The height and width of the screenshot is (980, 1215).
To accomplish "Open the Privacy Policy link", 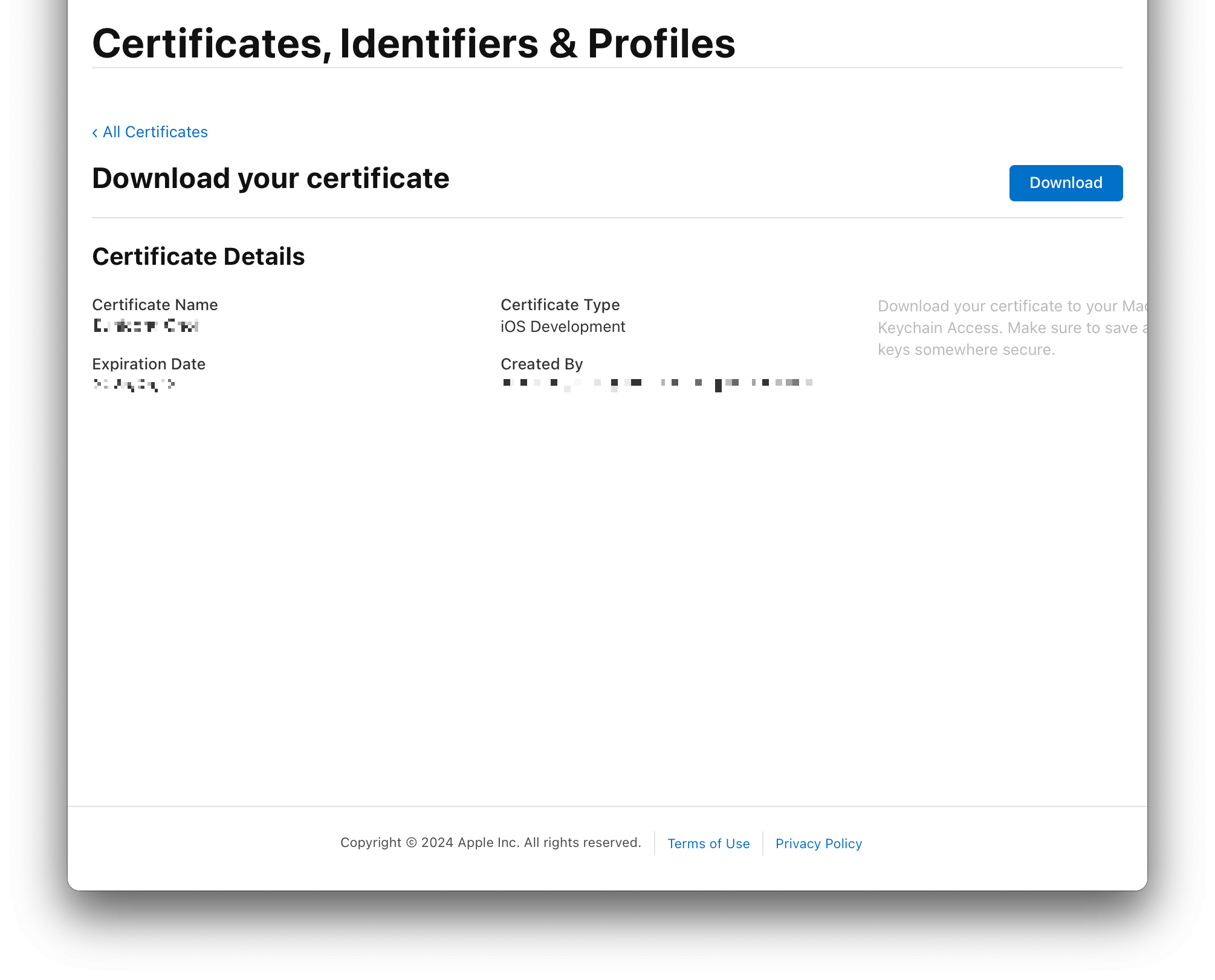I will [818, 843].
